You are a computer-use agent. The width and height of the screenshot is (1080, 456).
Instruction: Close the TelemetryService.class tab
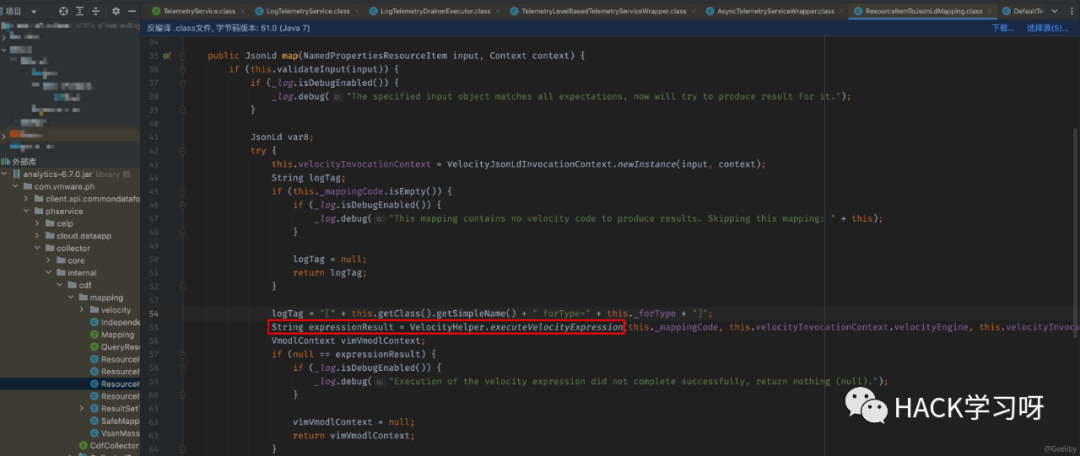(x=242, y=11)
